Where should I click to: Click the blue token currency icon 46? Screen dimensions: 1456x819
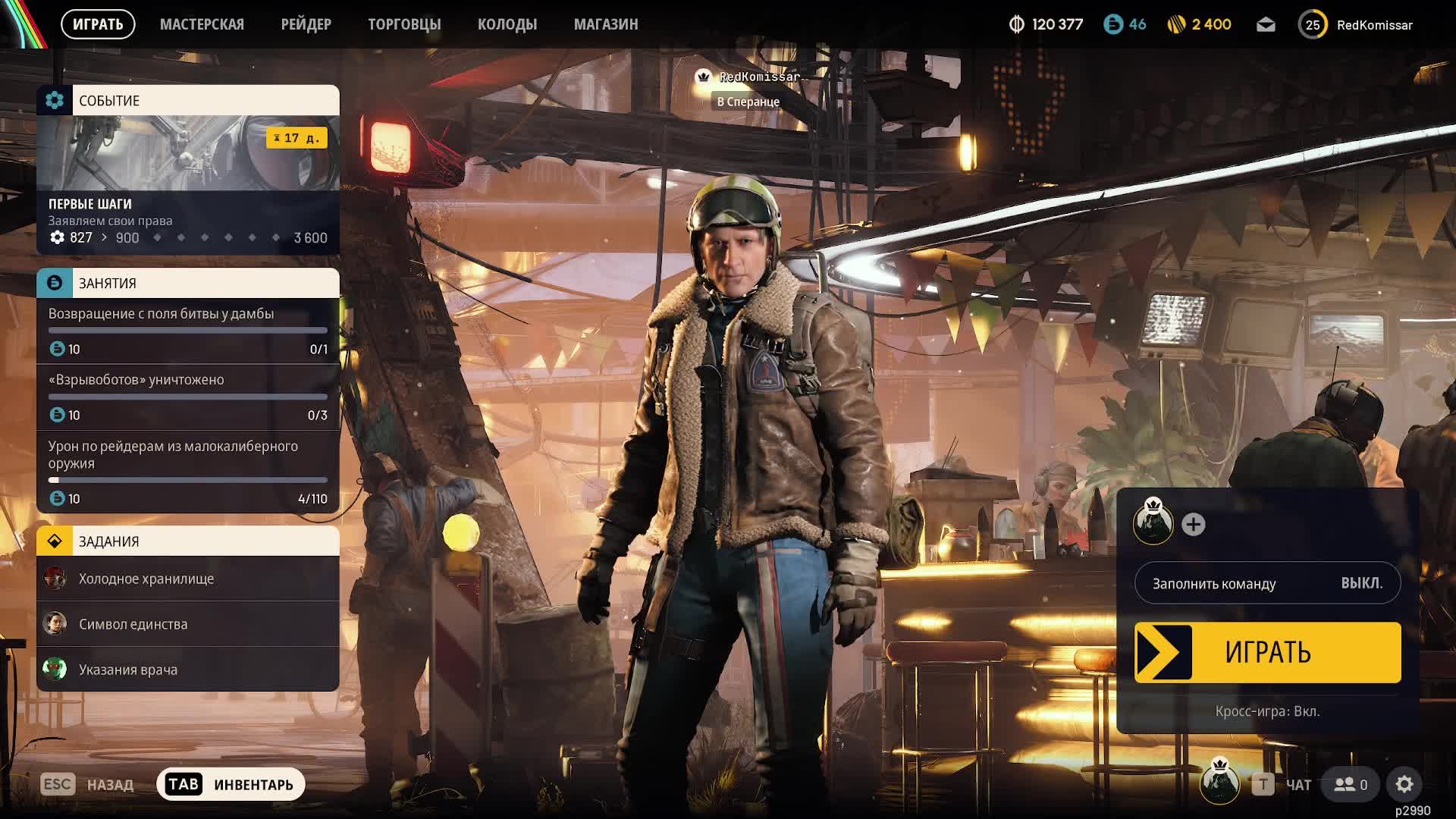[1112, 25]
